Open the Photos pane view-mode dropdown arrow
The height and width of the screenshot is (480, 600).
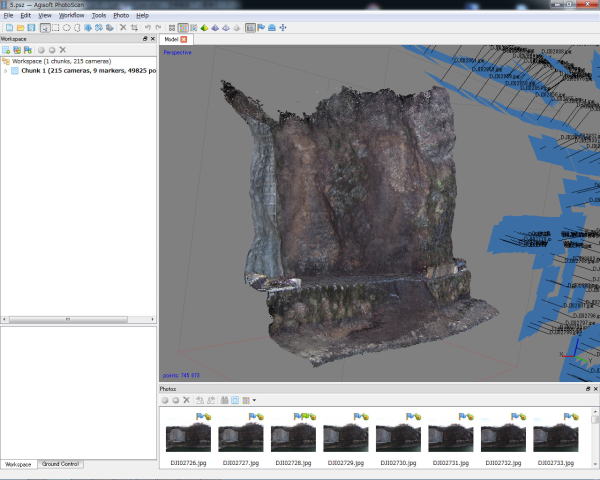254,400
